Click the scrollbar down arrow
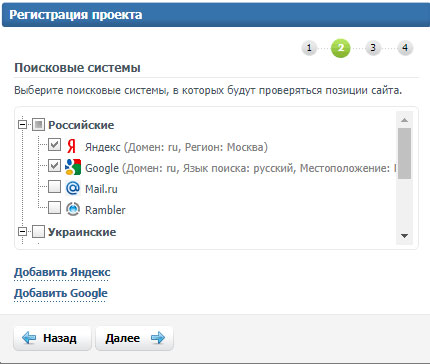This screenshot has width=430, height=364. (x=405, y=236)
